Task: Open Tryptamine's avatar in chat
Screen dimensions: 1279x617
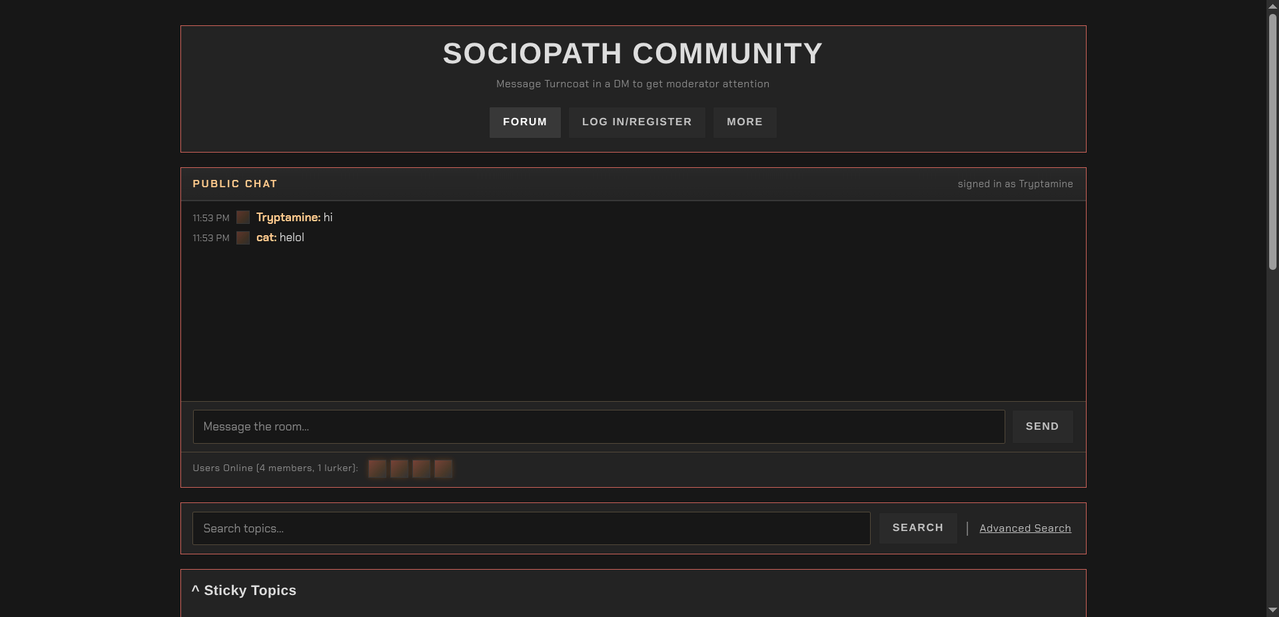Action: point(243,217)
